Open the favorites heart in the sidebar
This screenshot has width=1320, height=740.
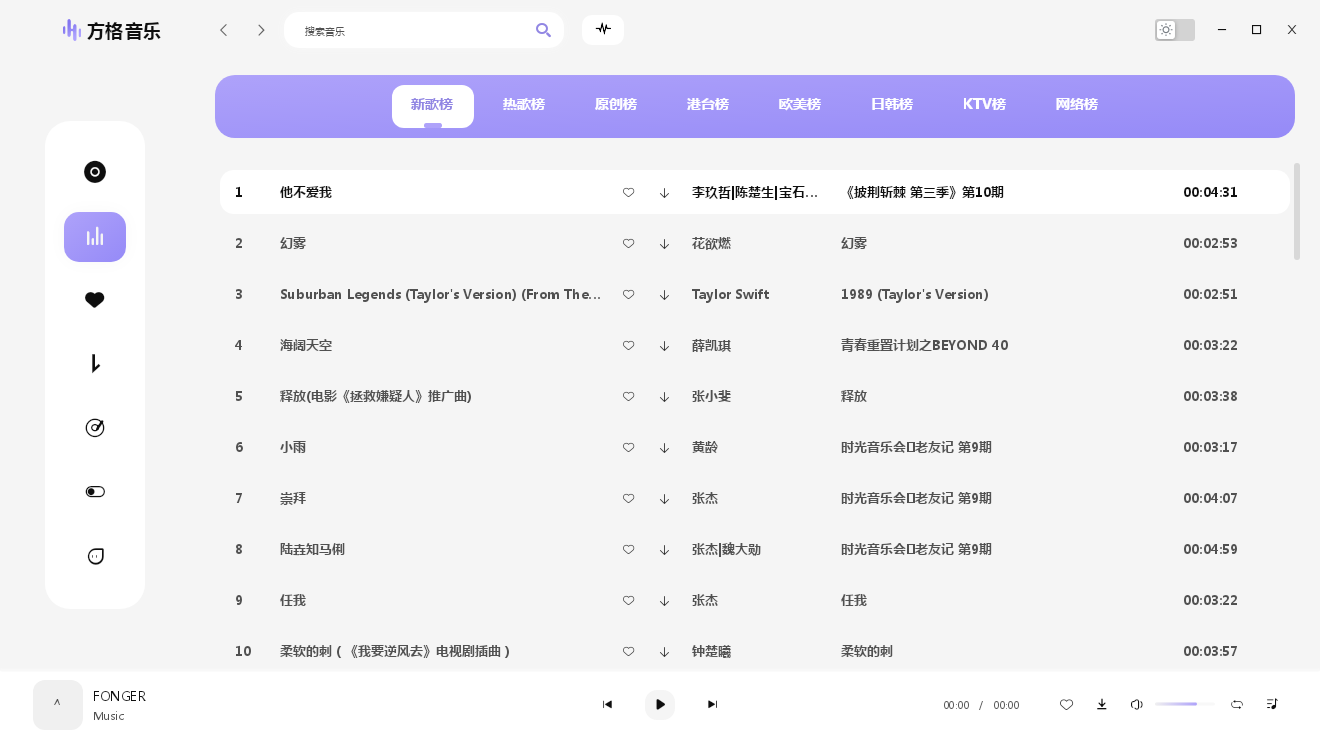click(x=95, y=300)
